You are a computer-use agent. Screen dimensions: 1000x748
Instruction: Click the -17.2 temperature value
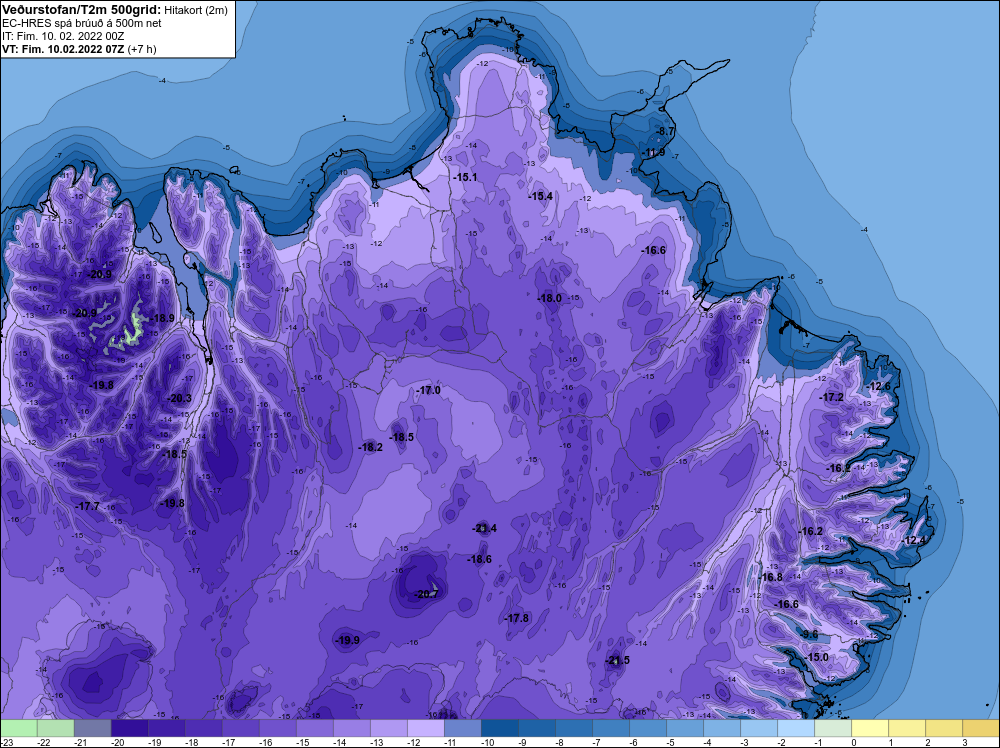click(831, 397)
